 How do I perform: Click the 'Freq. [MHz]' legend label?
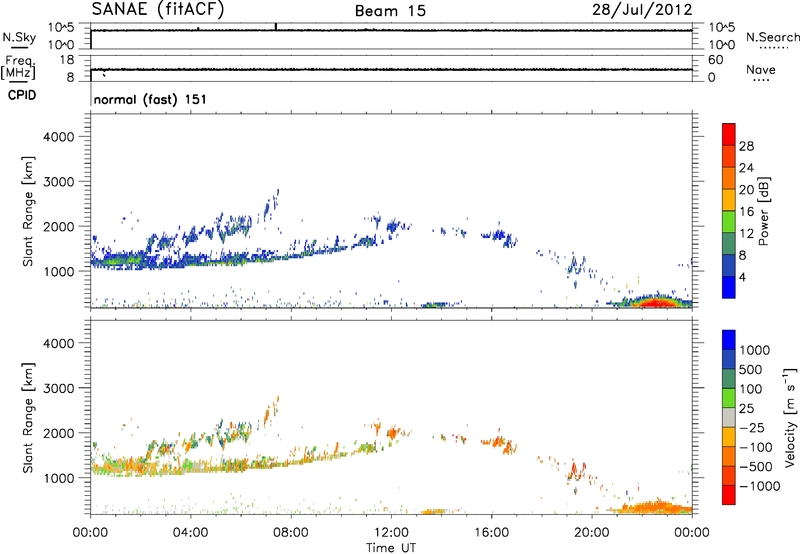(x=18, y=67)
